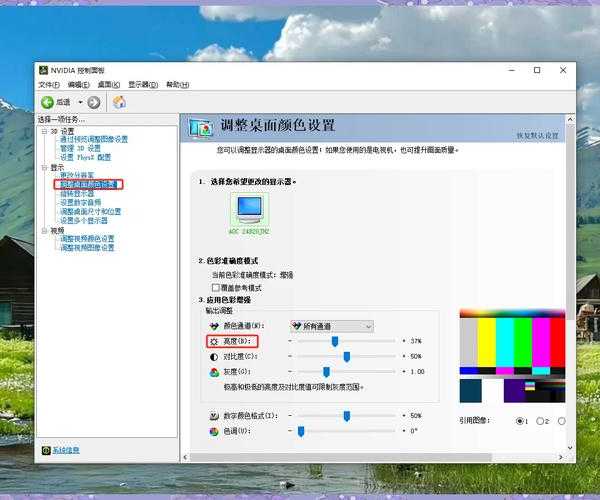600x500 pixels.
Task: Click the hue (色调) color icon
Action: point(214,431)
